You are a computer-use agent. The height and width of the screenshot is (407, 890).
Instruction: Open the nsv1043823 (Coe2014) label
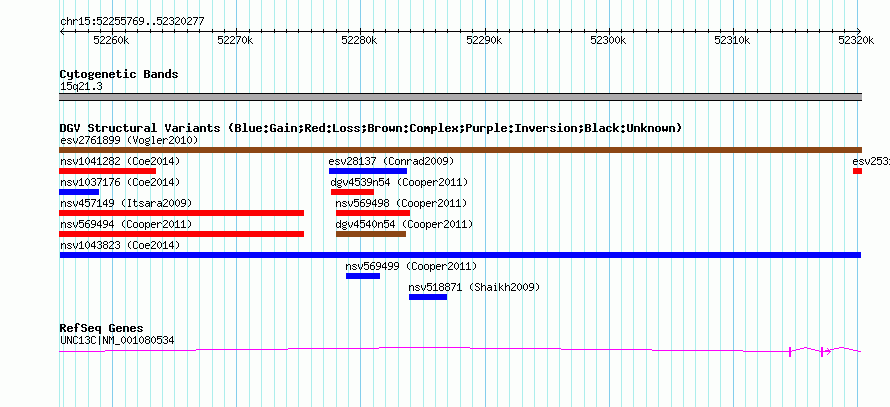point(120,245)
